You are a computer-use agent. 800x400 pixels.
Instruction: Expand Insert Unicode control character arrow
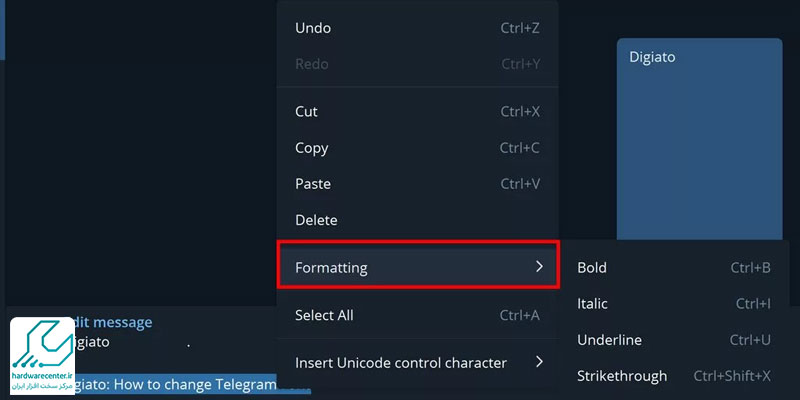tap(539, 362)
